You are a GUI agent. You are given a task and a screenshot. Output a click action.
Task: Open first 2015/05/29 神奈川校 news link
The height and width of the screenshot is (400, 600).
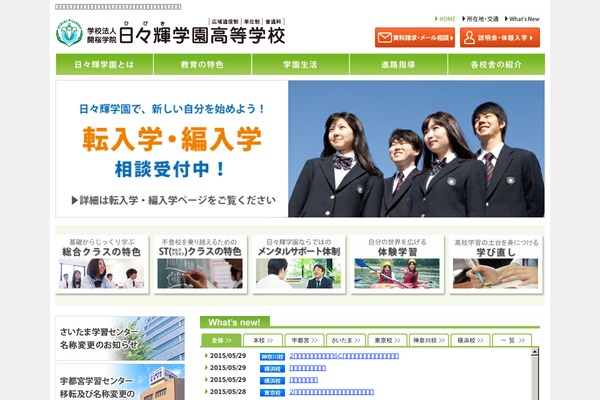pyautogui.click(x=344, y=356)
